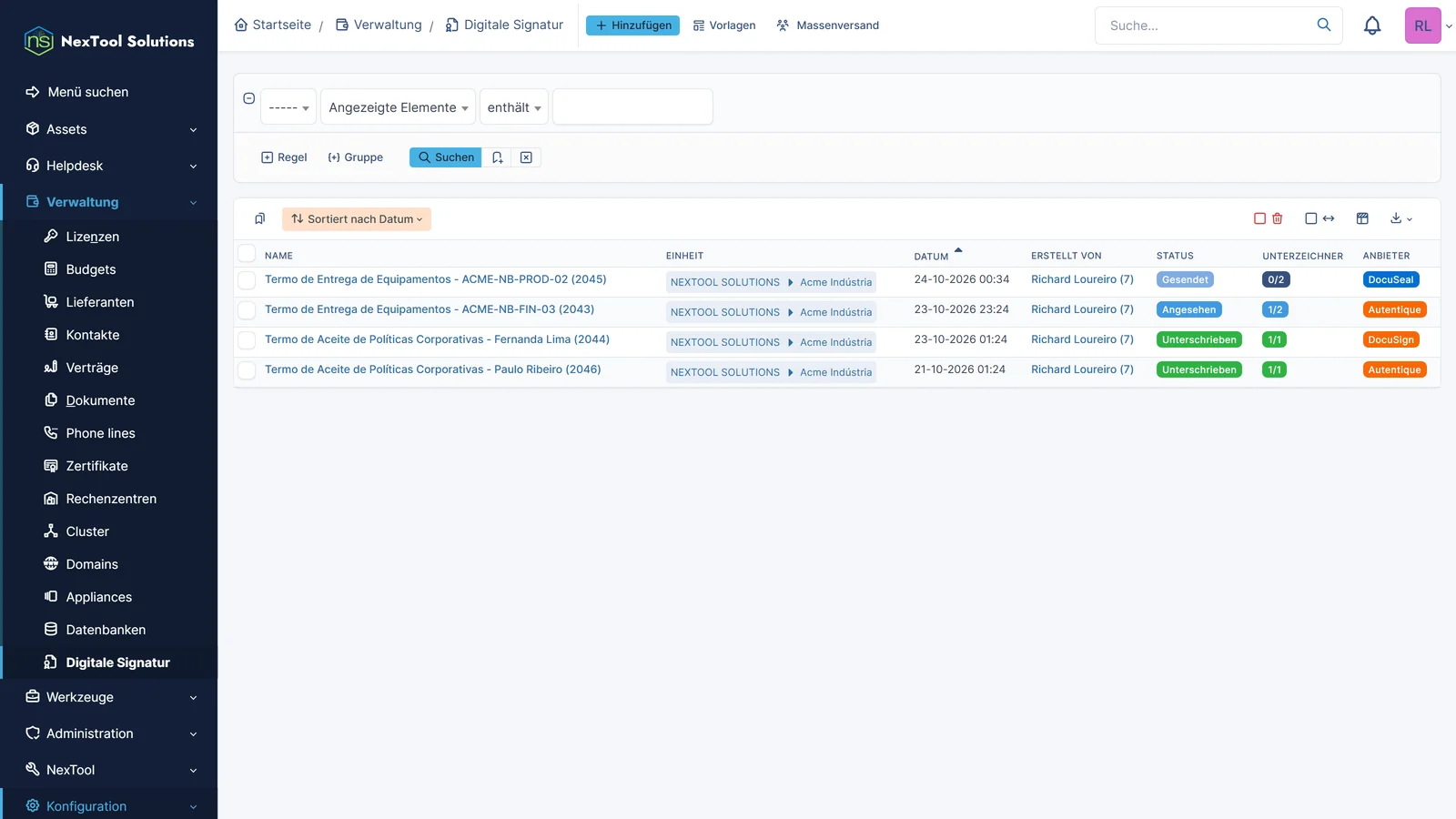This screenshot has width=1456, height=819.
Task: Click the RL user avatar
Action: [1423, 25]
